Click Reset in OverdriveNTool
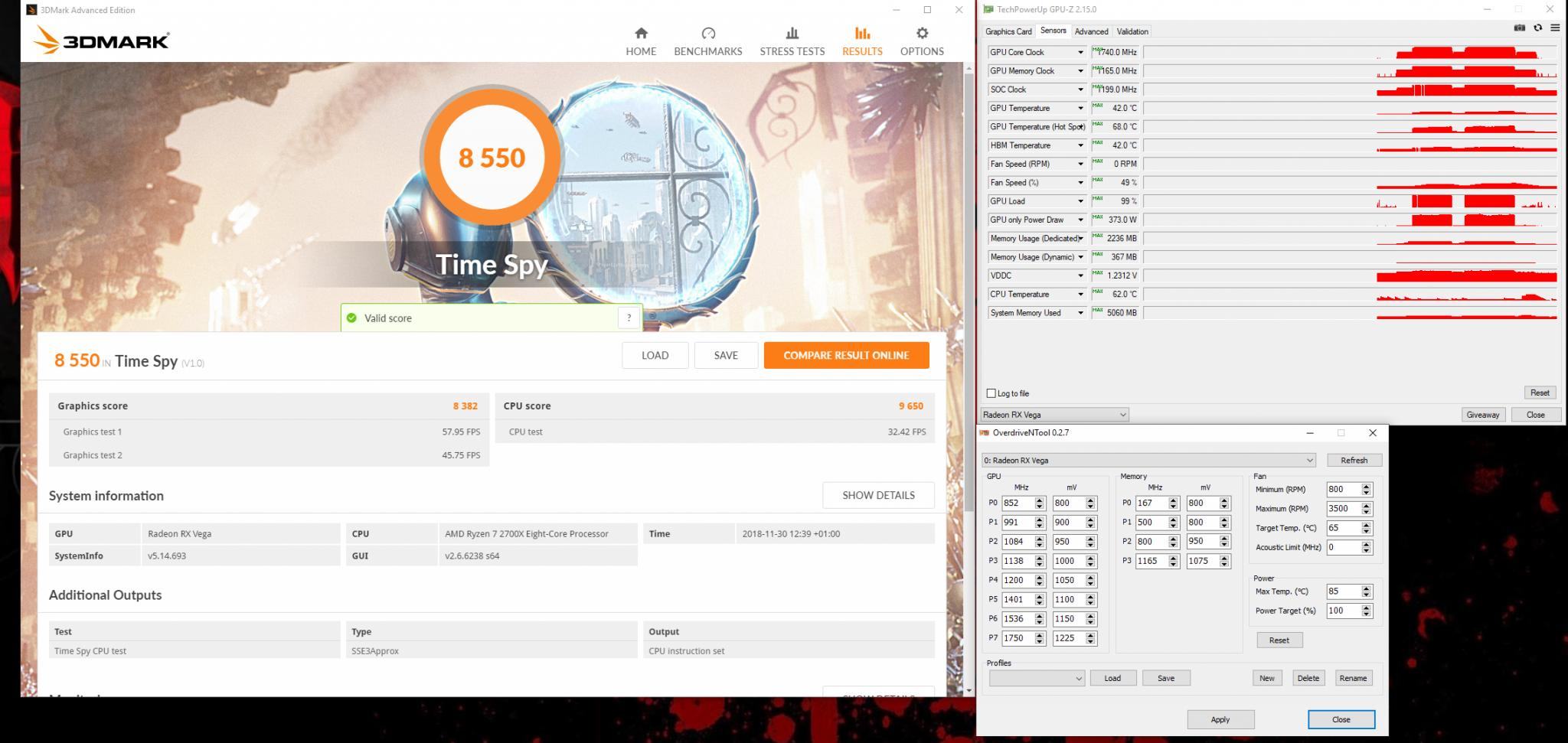The height and width of the screenshot is (743, 1568). 1279,640
